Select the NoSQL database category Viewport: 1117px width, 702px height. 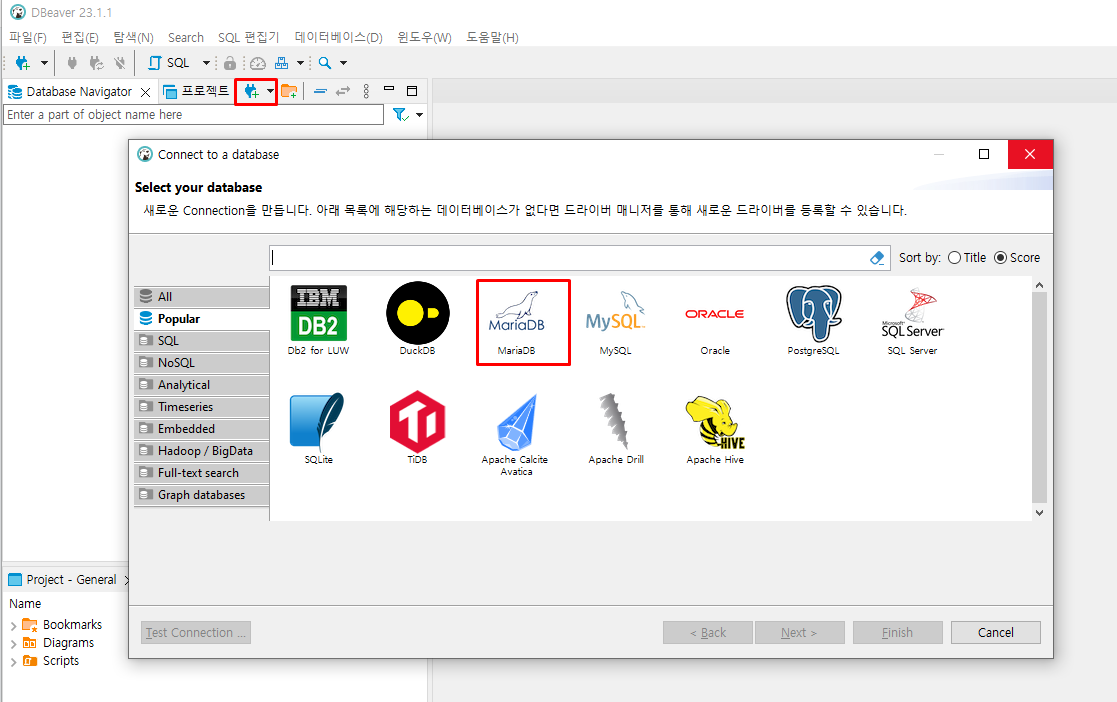click(x=202, y=363)
